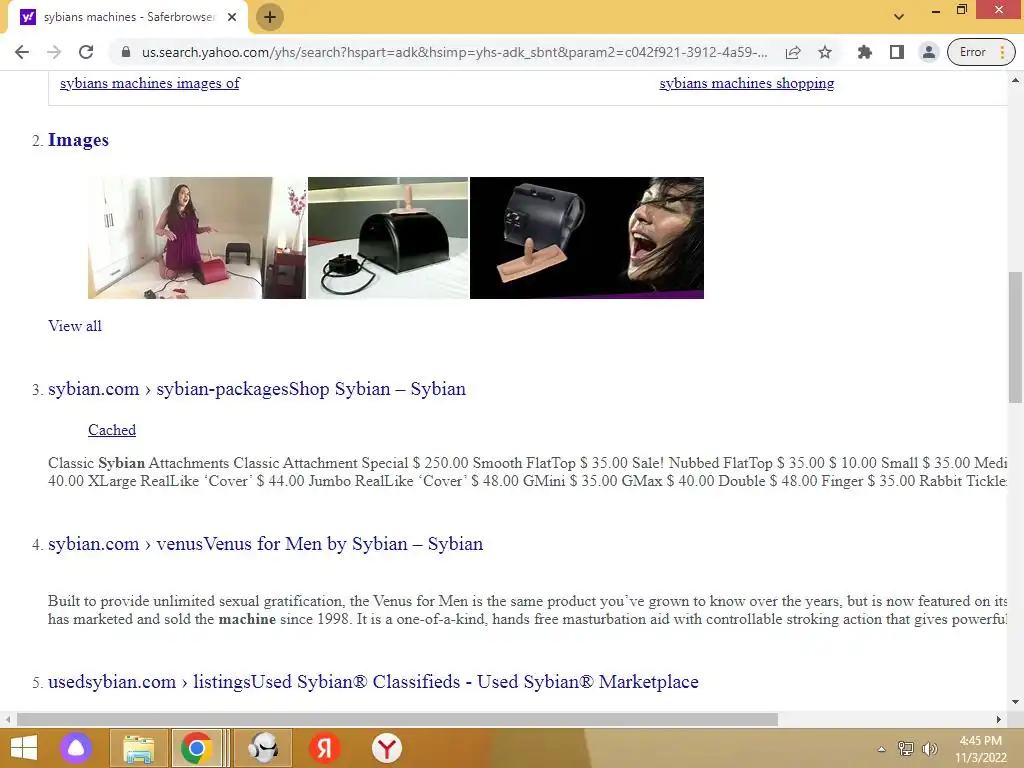Open File Explorer from the taskbar
This screenshot has height=768, width=1024.
pyautogui.click(x=138, y=748)
